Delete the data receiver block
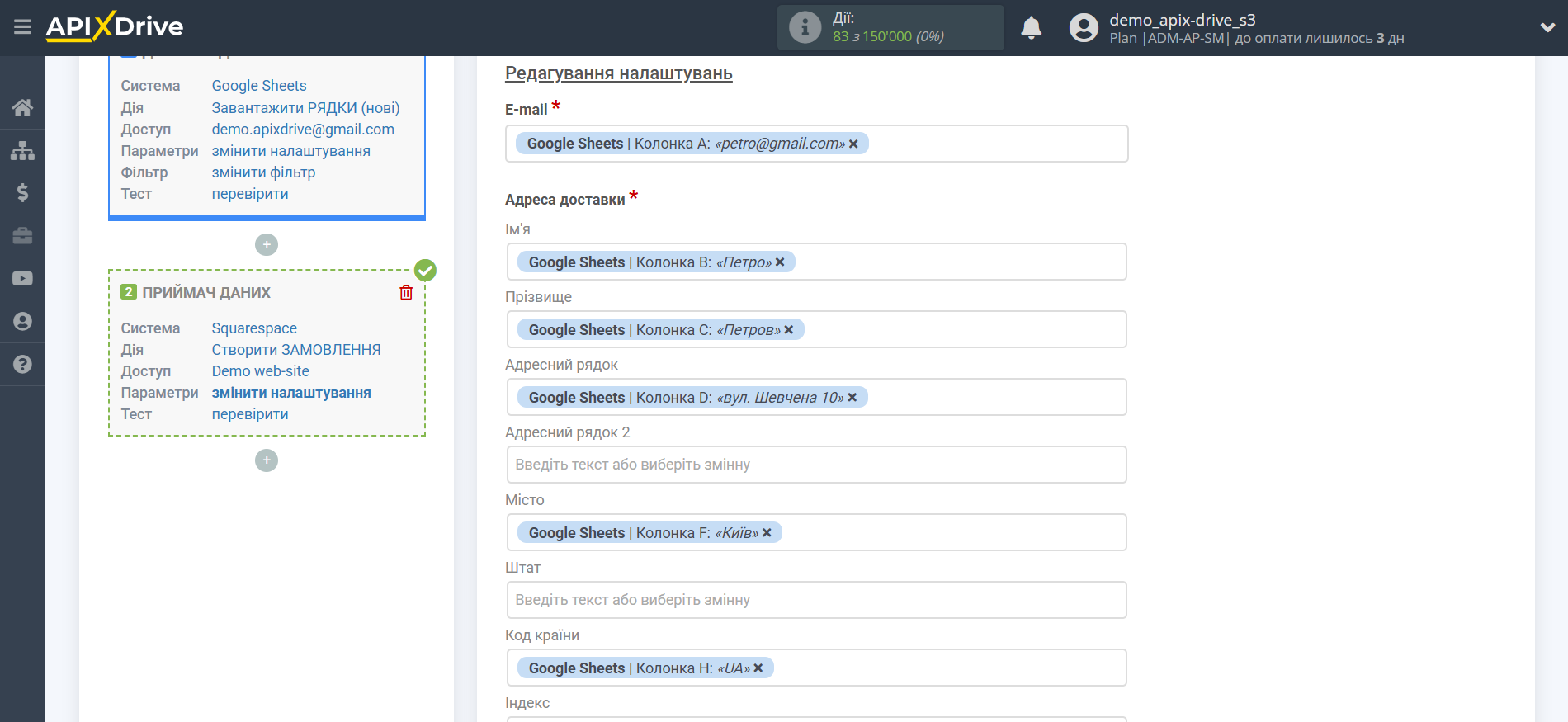The width and height of the screenshot is (1568, 722). pos(406,292)
